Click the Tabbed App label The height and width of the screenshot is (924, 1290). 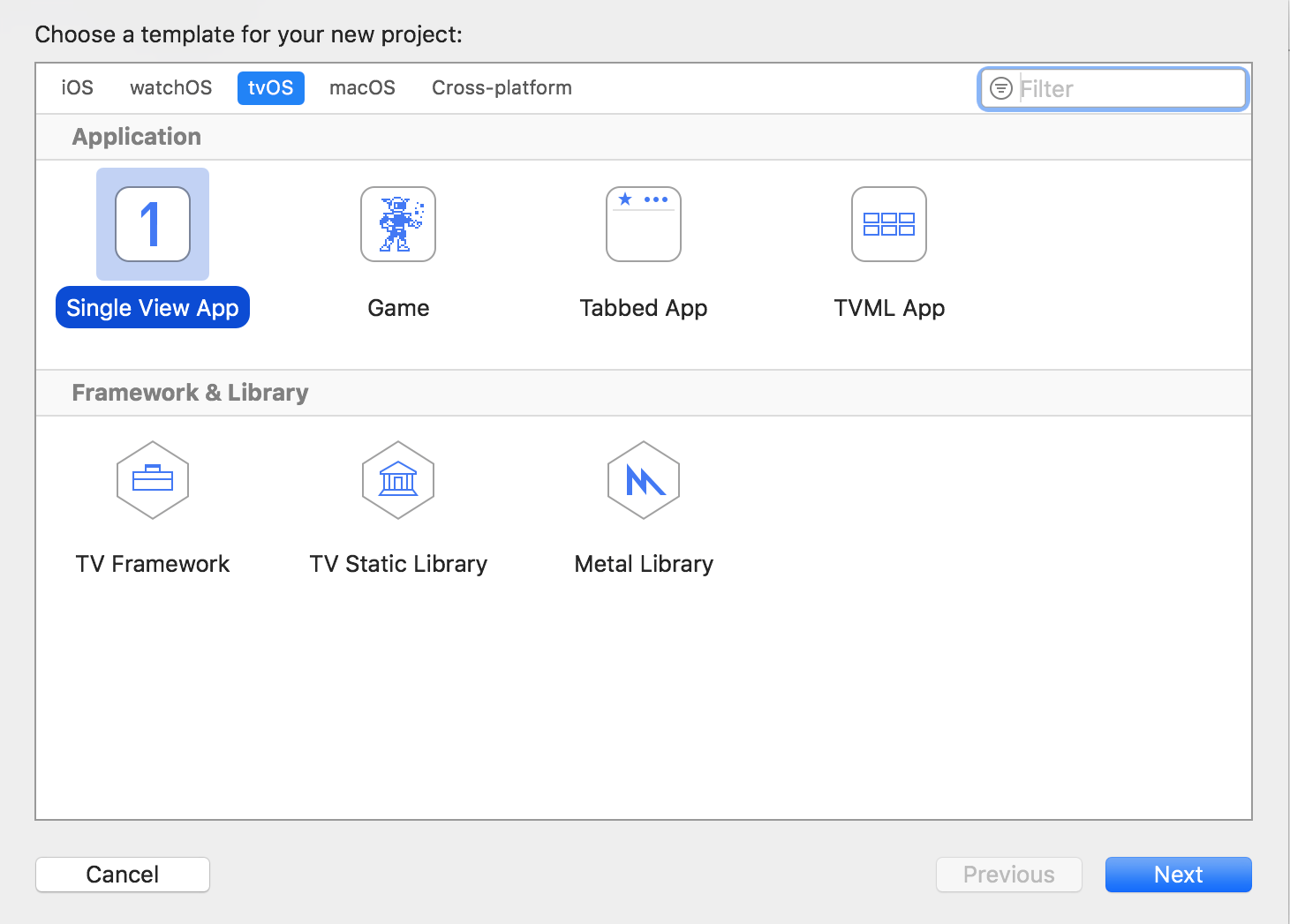[x=644, y=308]
